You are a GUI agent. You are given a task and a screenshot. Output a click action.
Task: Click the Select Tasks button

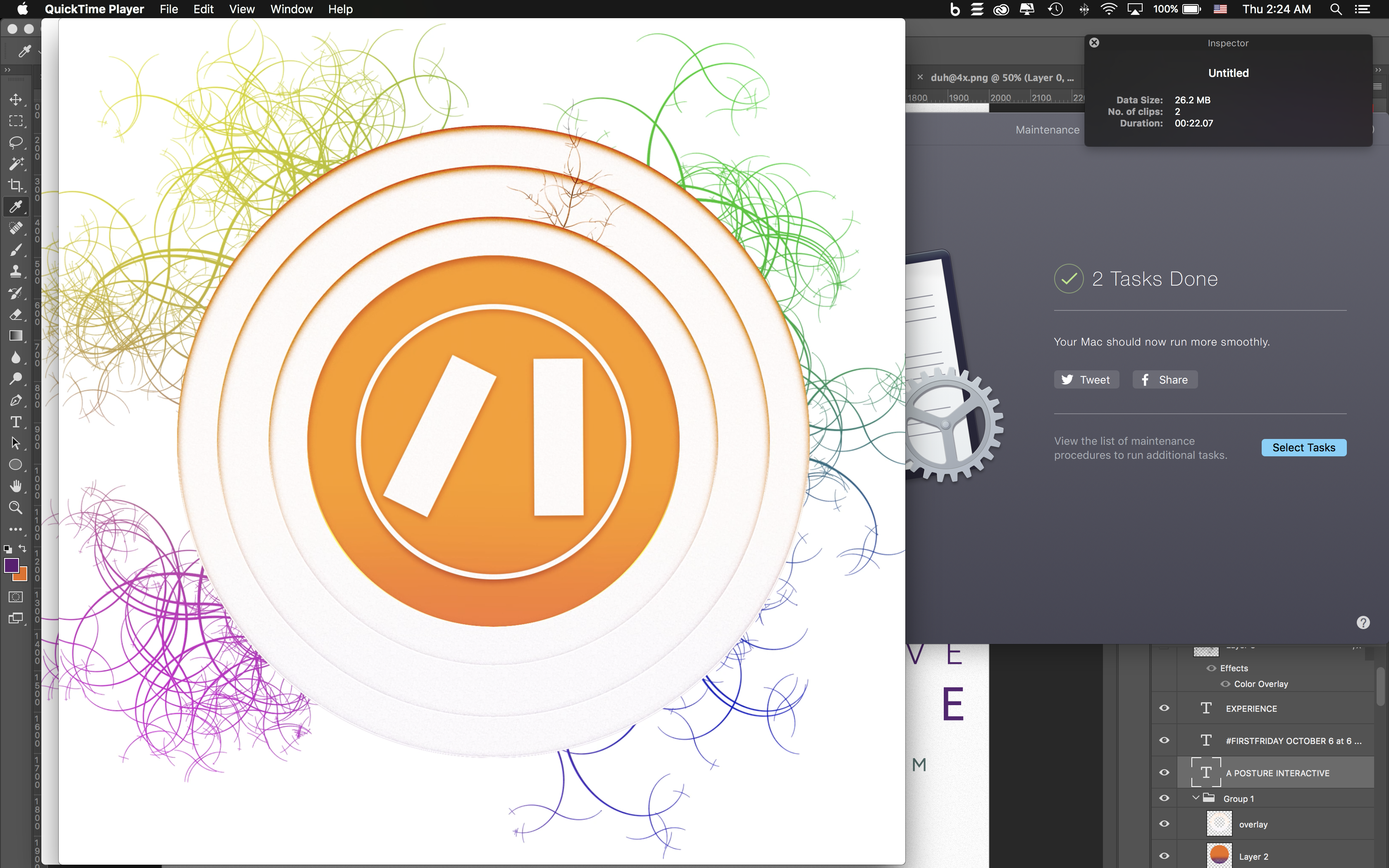[1303, 448]
